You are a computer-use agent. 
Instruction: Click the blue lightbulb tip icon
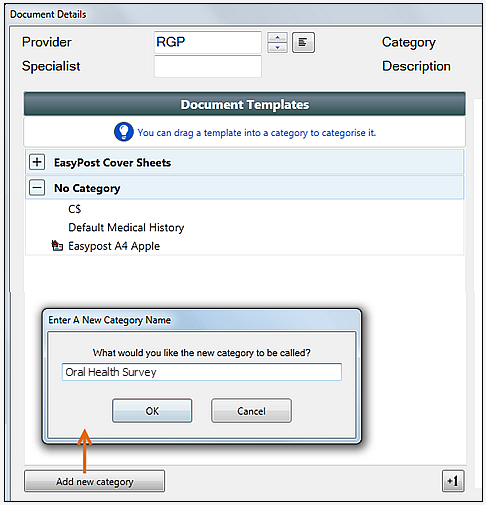click(124, 131)
